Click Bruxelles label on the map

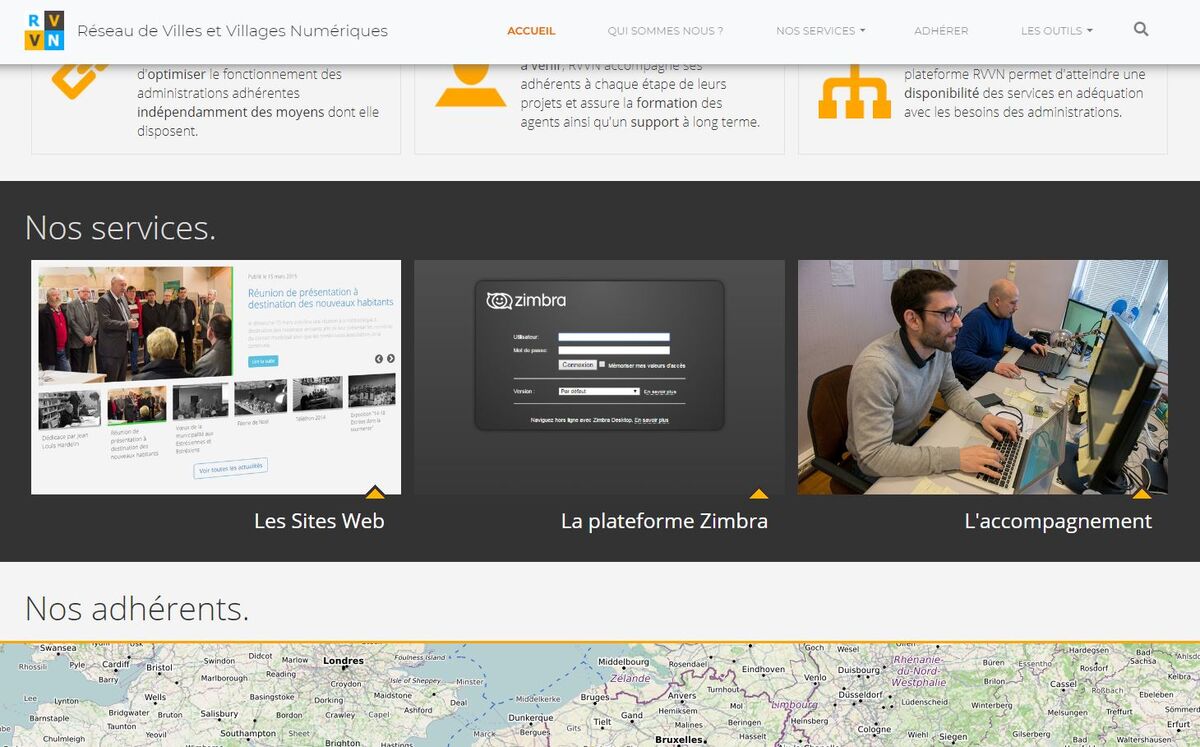point(679,740)
